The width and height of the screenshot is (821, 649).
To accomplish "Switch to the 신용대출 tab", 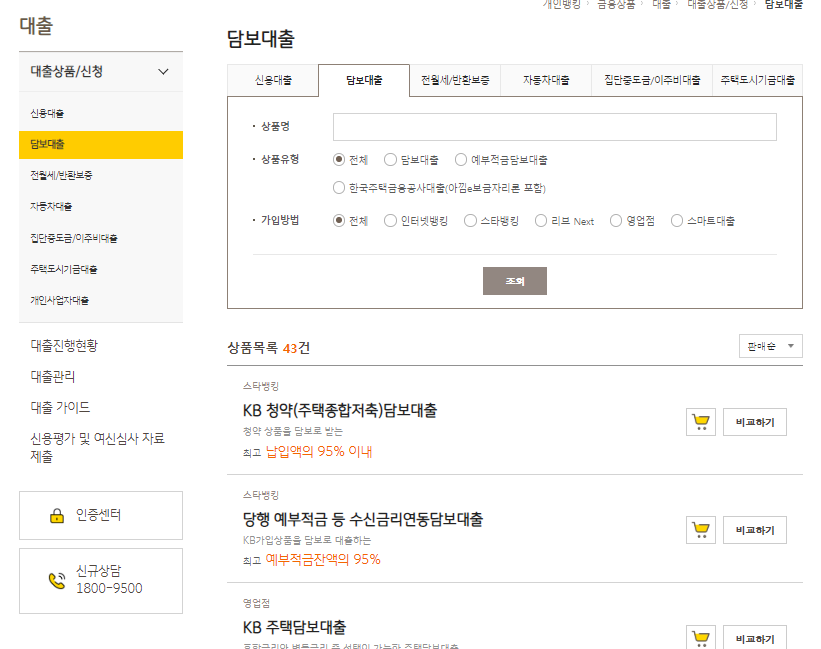I will pos(273,79).
